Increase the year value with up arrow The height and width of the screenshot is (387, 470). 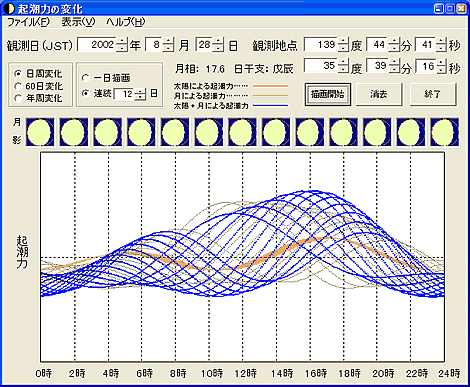point(122,41)
